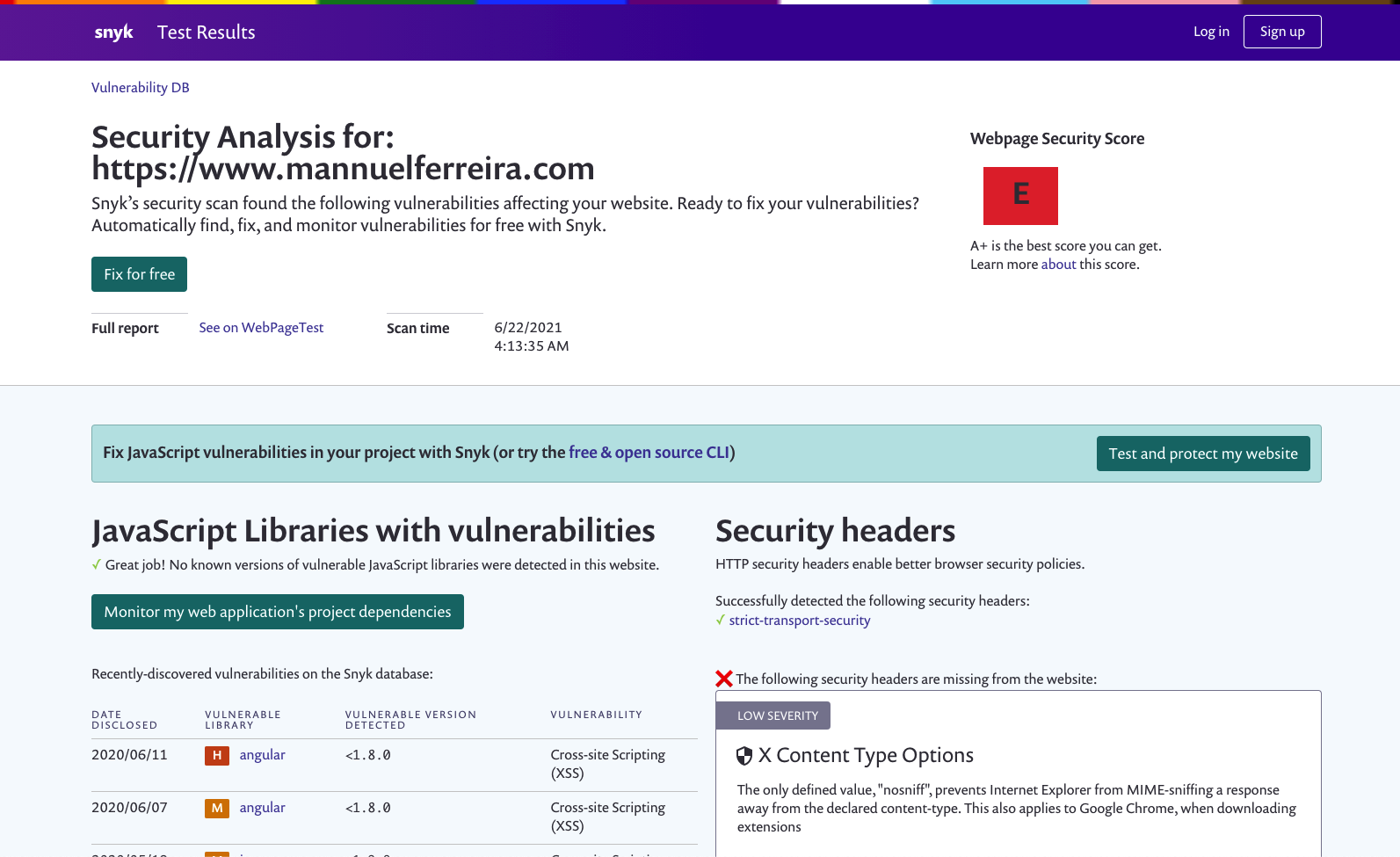The height and width of the screenshot is (857, 1400).
Task: Open the strict-transport-security header link
Action: tap(799, 621)
